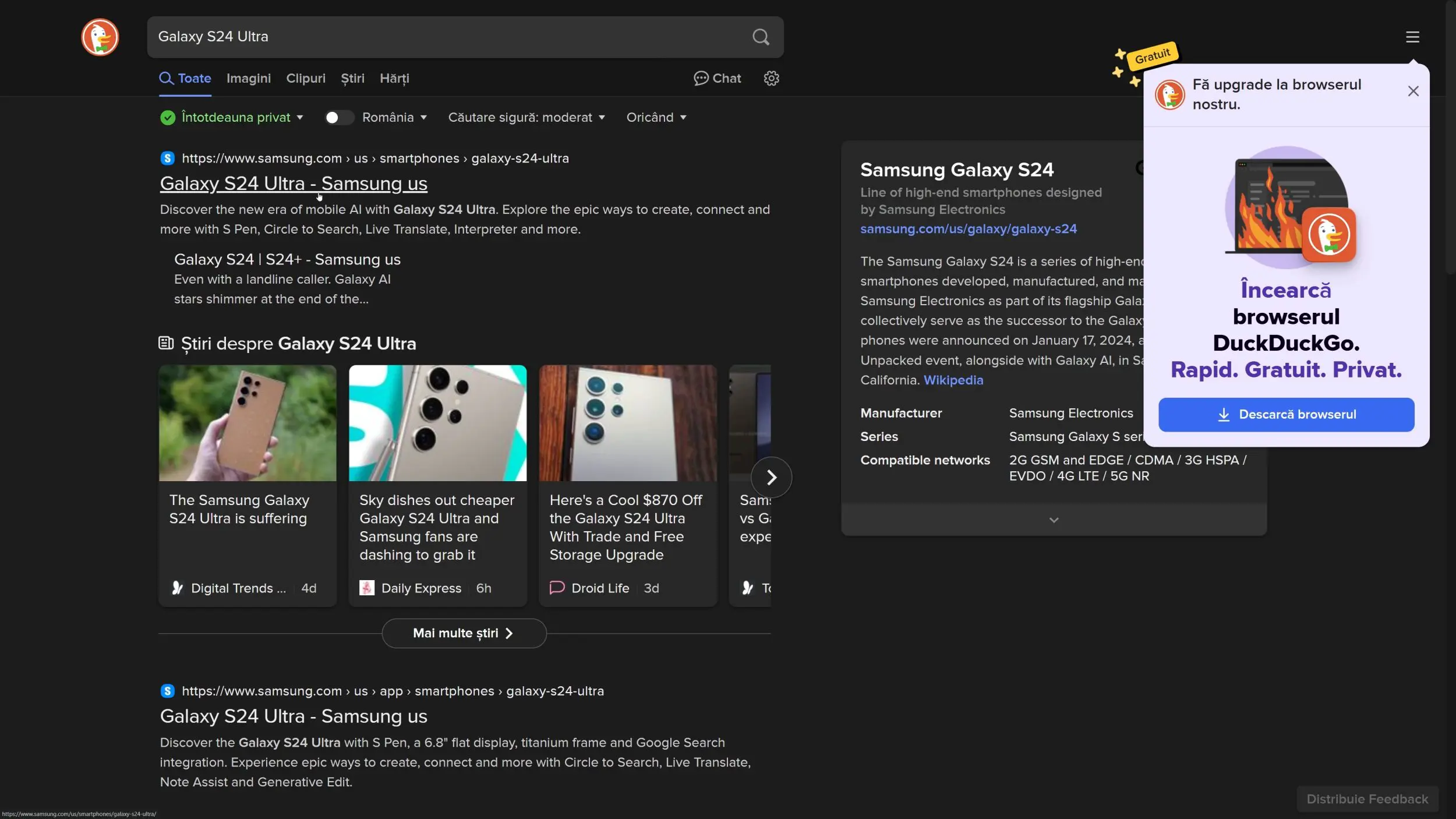This screenshot has height=819, width=1456.
Task: Open the Galaxy S24 | S24+ - Samsung us sublink
Action: [287, 260]
